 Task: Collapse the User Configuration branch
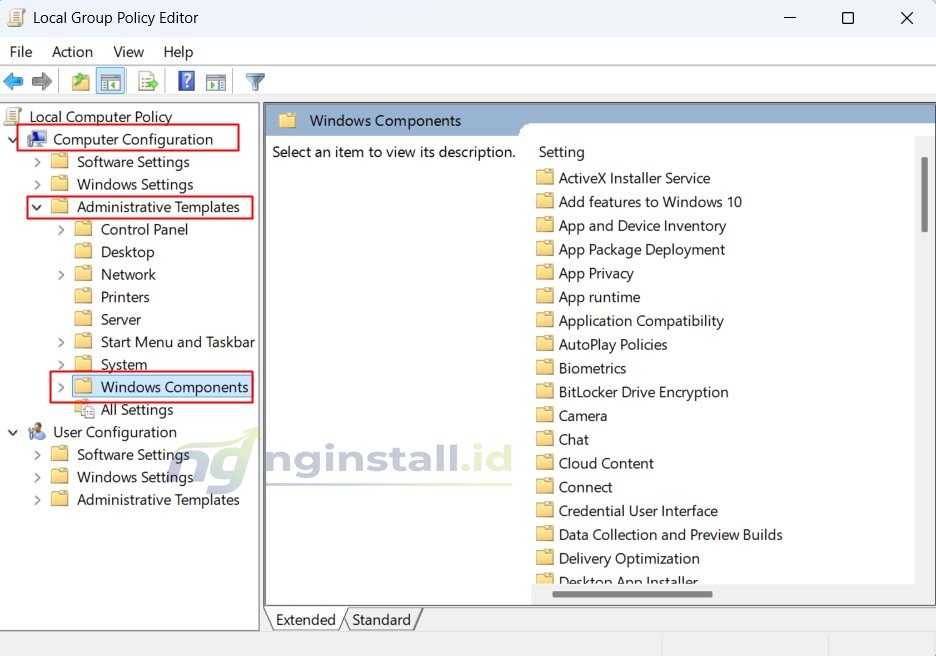point(13,431)
